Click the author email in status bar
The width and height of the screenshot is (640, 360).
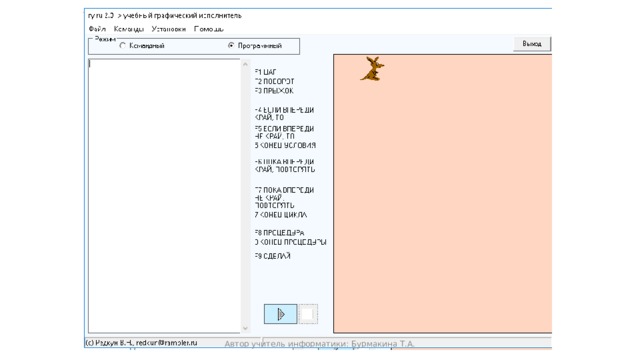167,343
